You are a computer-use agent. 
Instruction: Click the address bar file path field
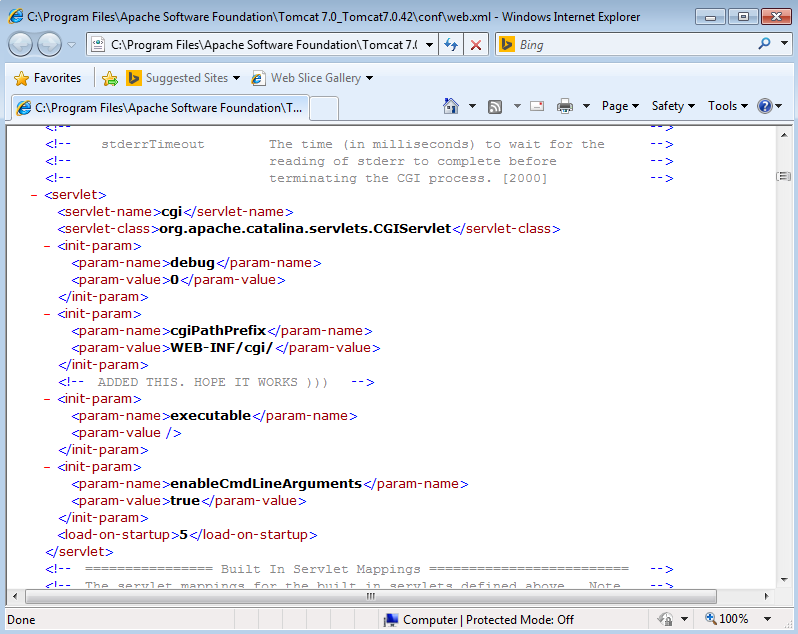(x=264, y=45)
